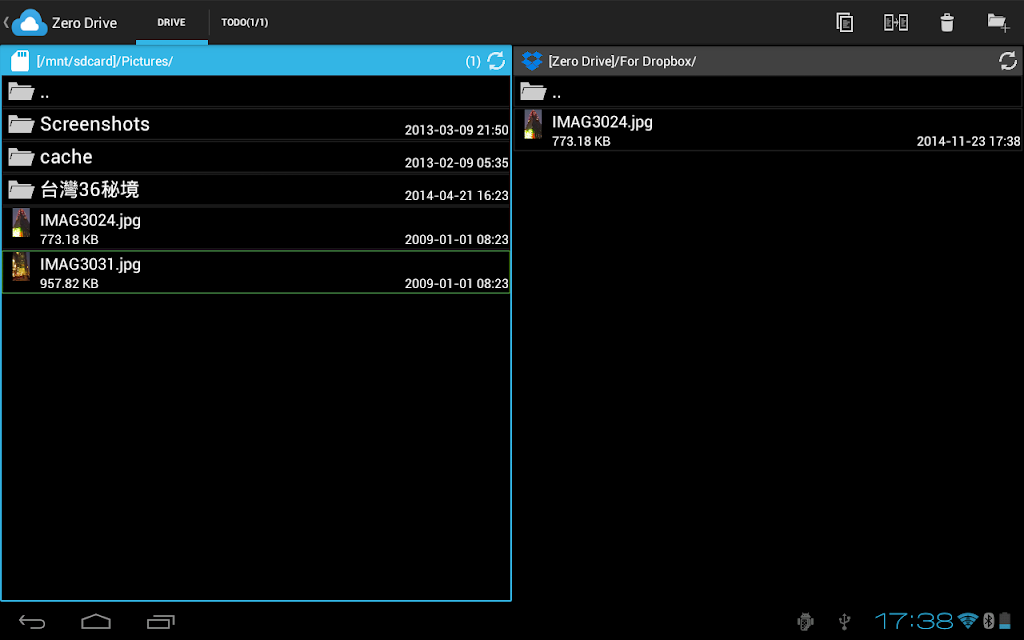Tap the trash delete icon
This screenshot has width=1024, height=640.
pos(946,23)
